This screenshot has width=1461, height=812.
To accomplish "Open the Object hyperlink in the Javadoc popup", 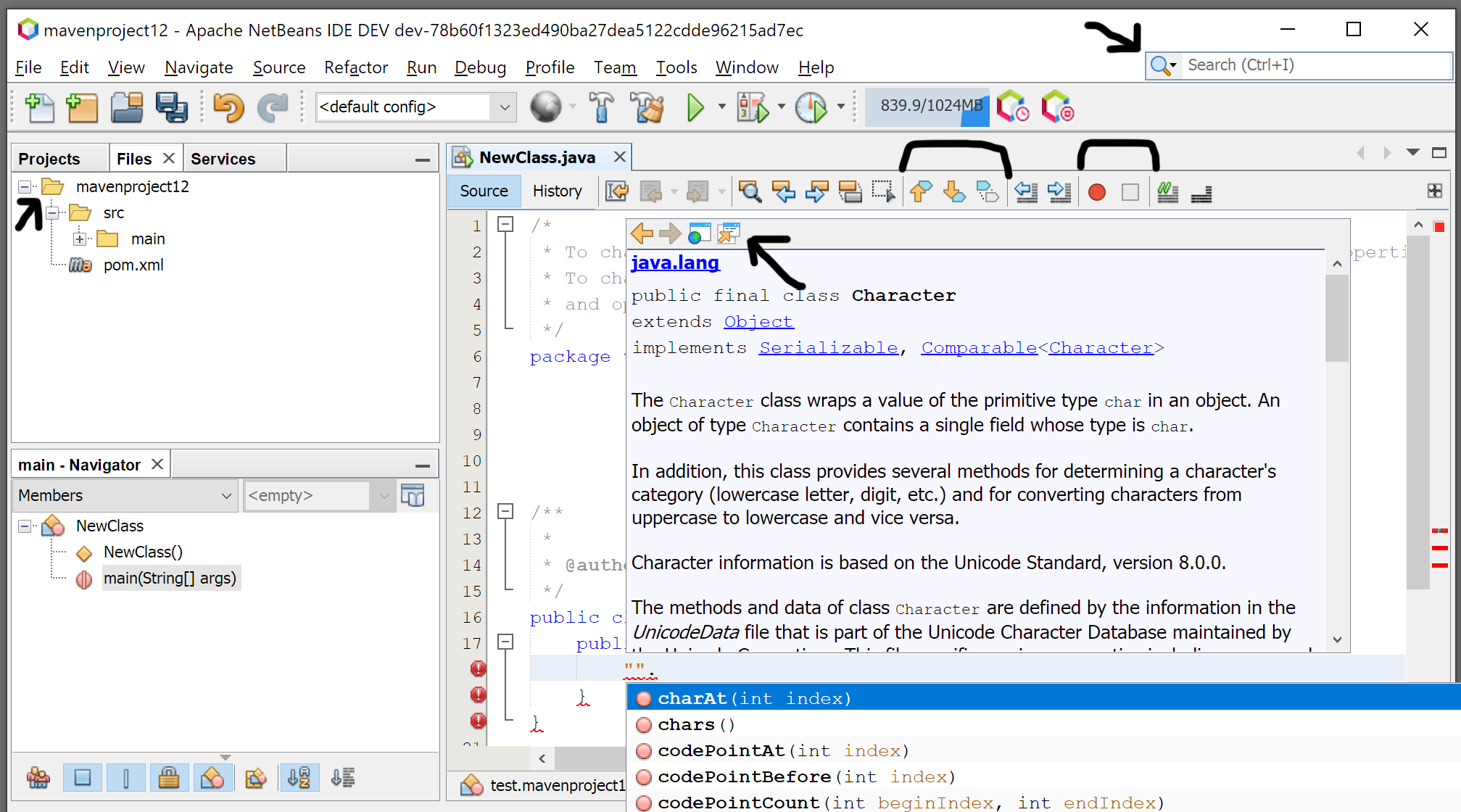I will pos(758,321).
